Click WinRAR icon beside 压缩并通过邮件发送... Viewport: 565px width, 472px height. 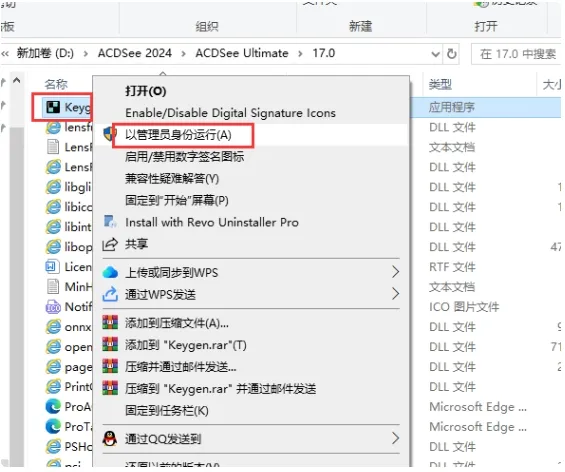point(110,366)
